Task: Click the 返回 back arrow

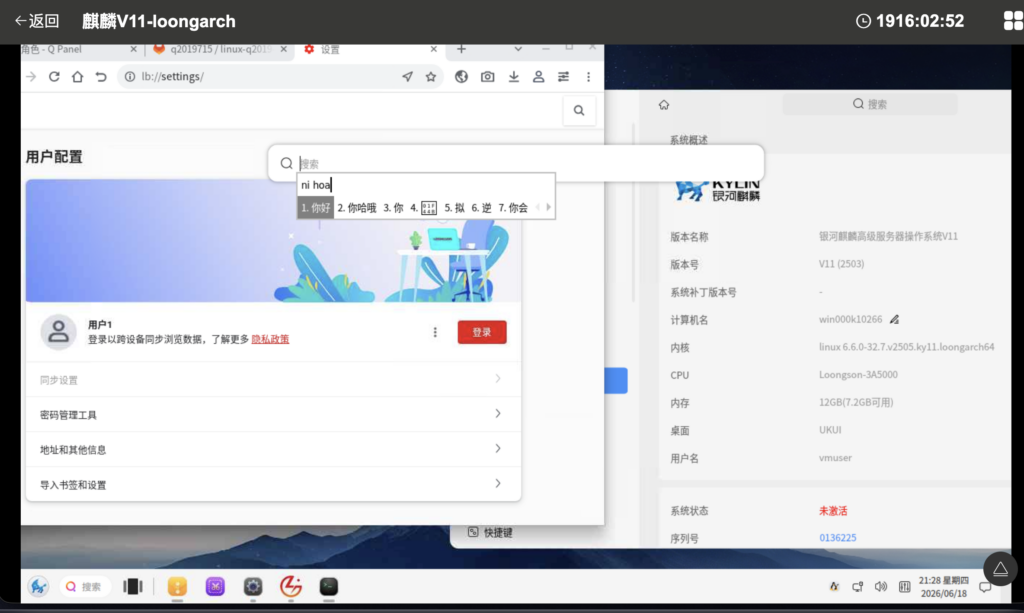Action: [37, 21]
